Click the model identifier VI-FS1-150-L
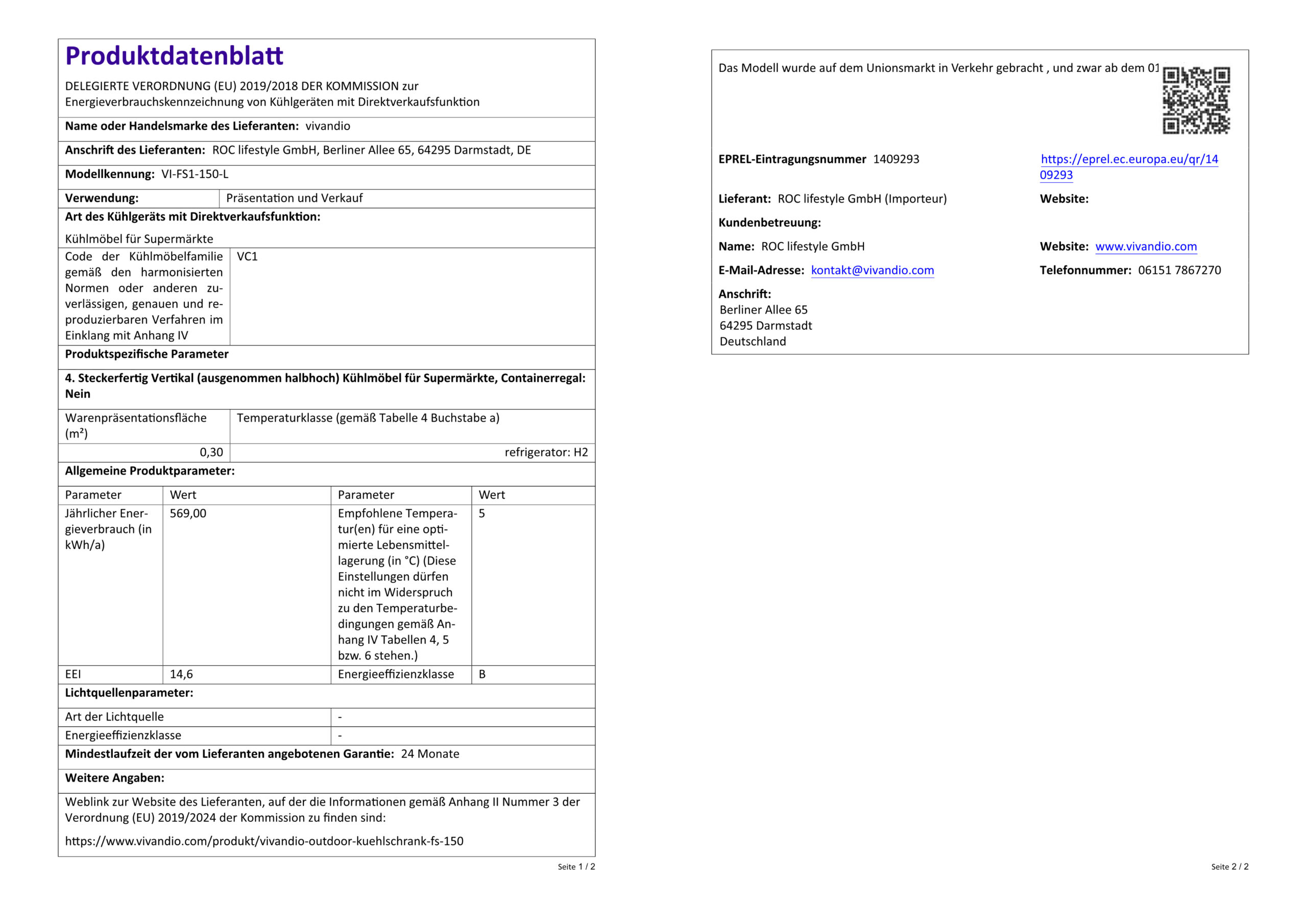This screenshot has height=924, width=1307. click(x=195, y=174)
